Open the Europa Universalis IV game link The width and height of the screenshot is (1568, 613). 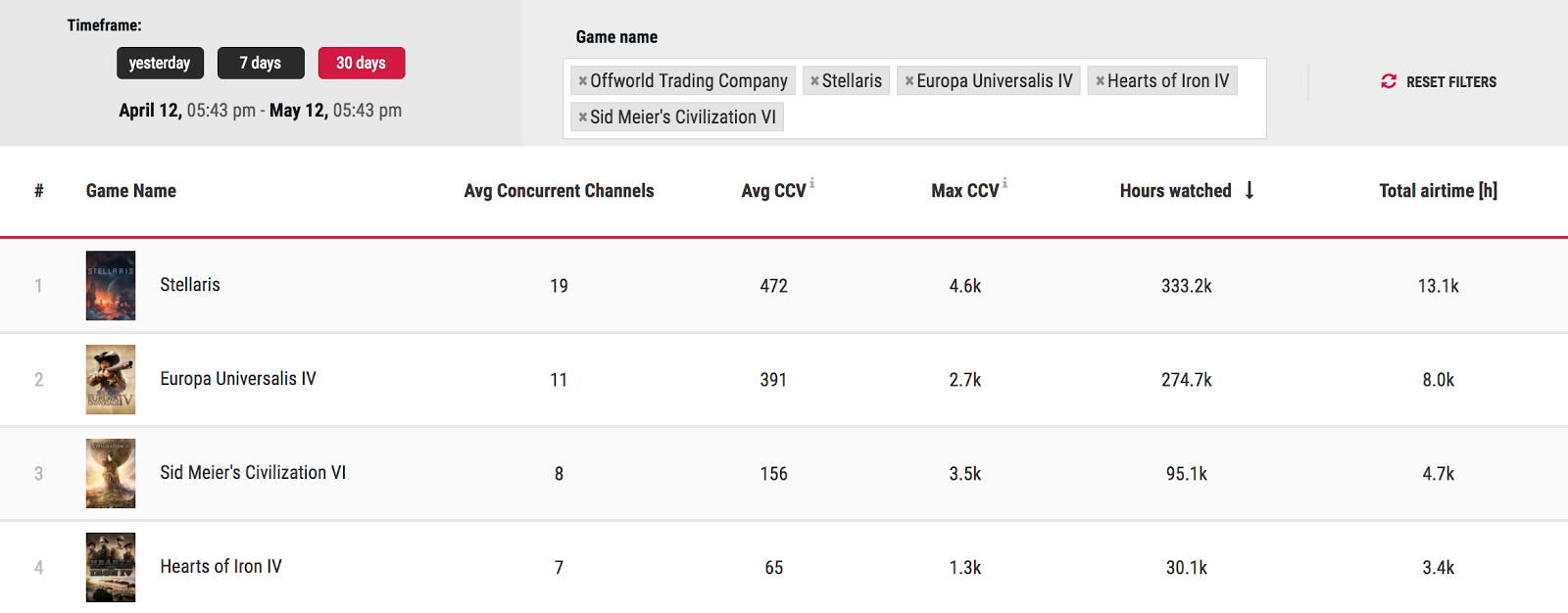tap(238, 379)
